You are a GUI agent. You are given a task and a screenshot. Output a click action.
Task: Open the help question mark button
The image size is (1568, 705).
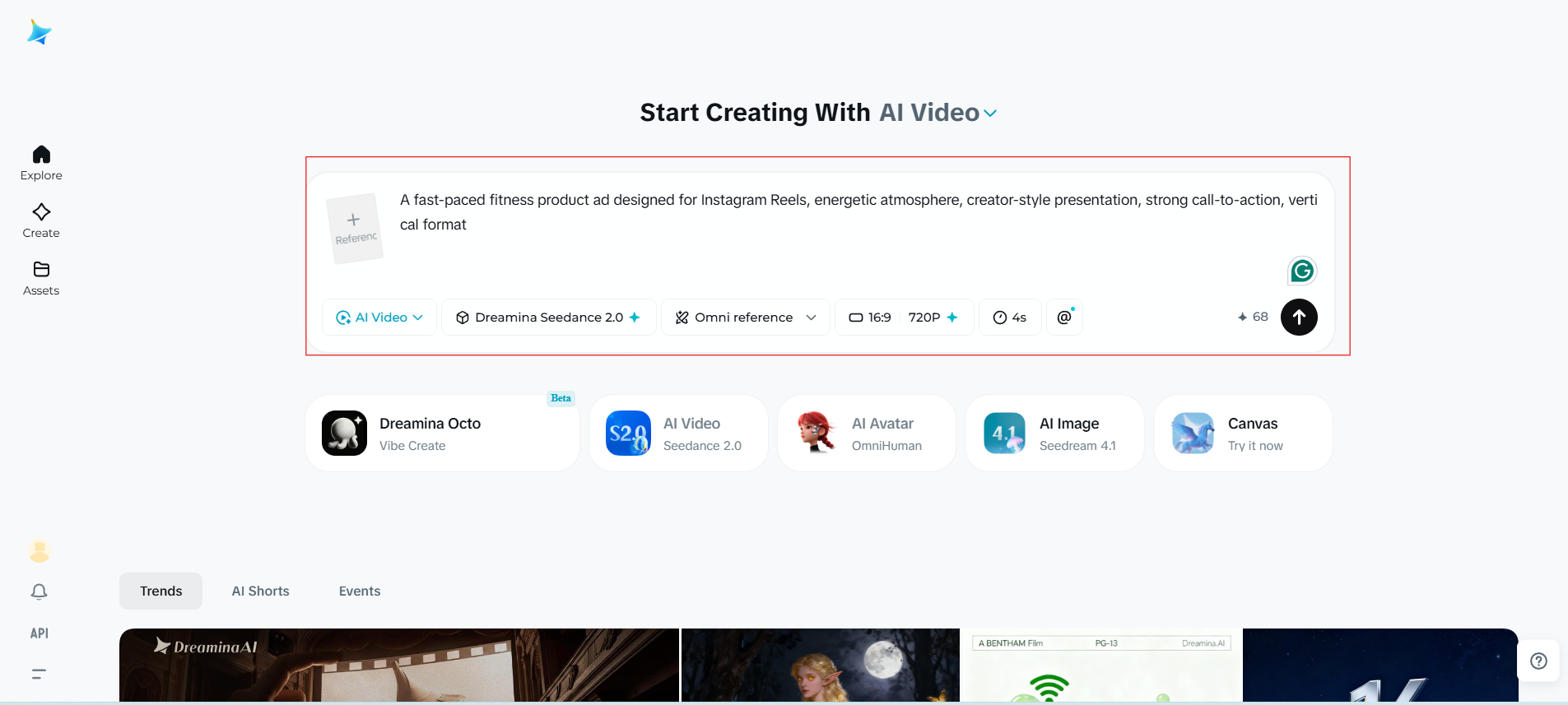tap(1538, 661)
